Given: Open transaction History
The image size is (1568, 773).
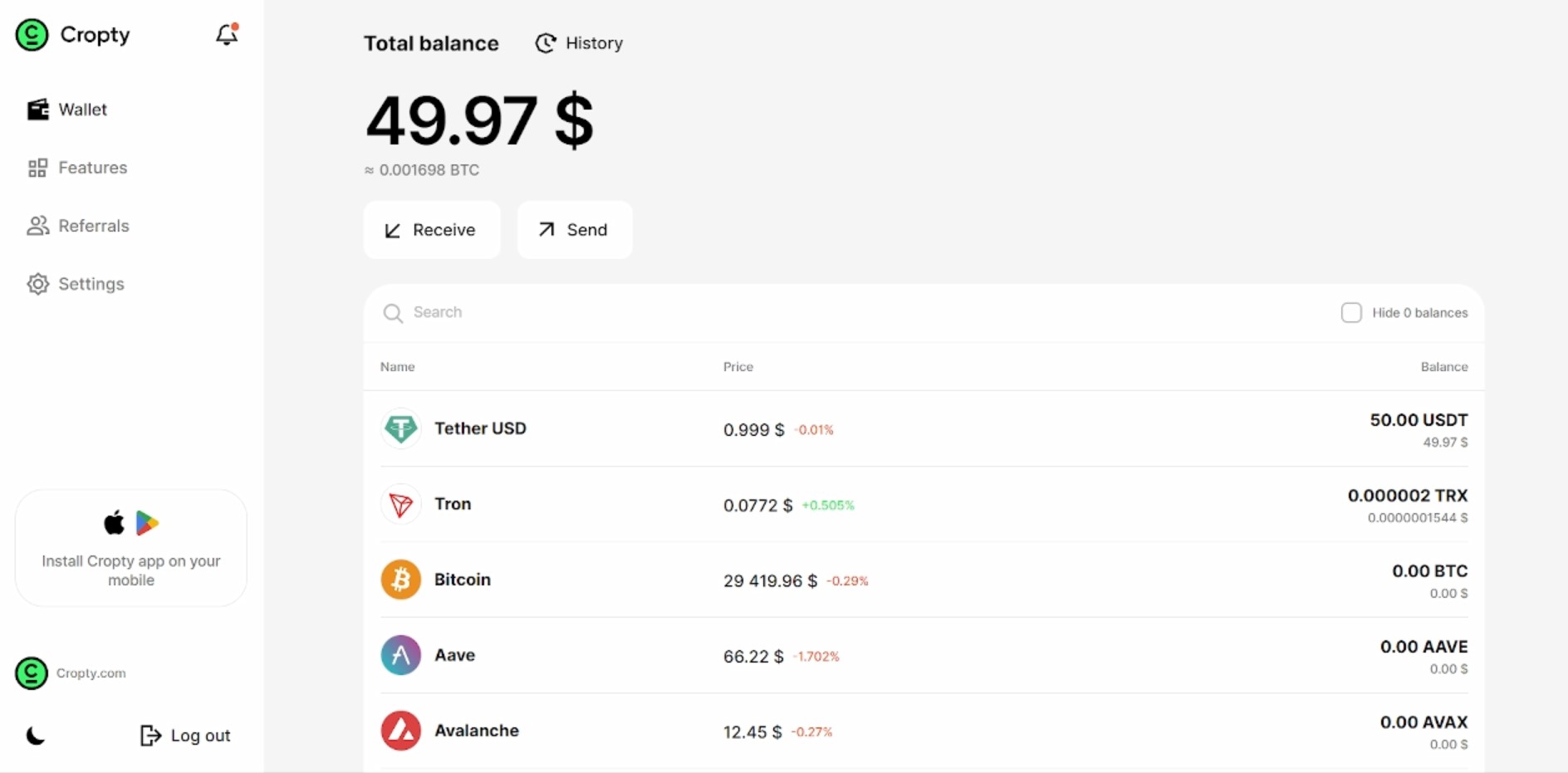Looking at the screenshot, I should click(x=580, y=43).
